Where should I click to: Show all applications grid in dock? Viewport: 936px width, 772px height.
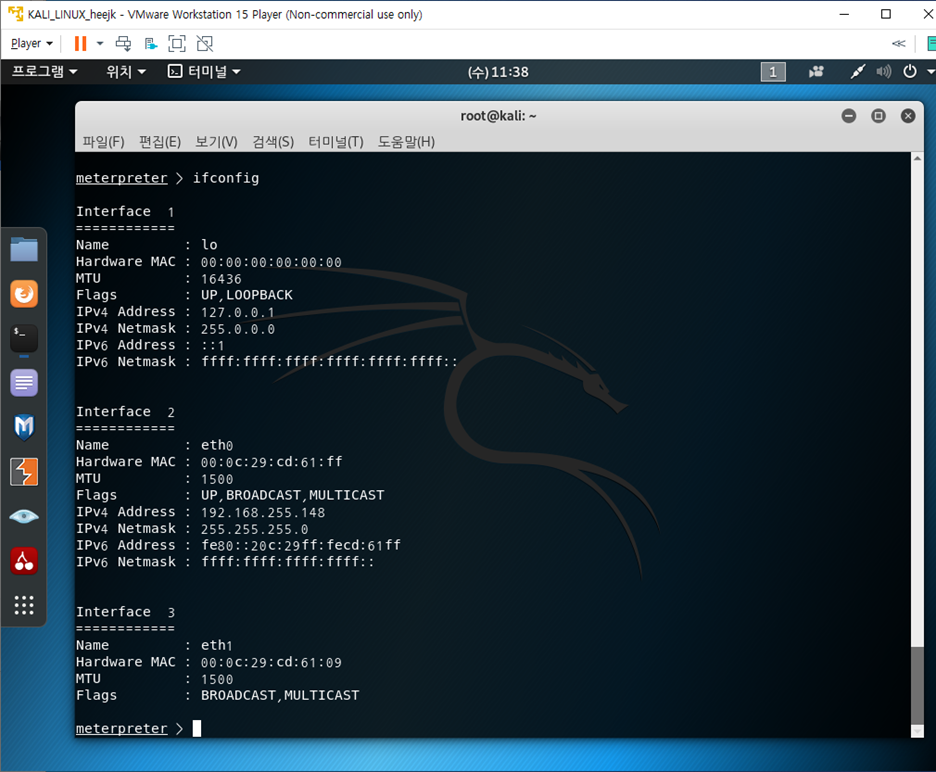(x=24, y=605)
